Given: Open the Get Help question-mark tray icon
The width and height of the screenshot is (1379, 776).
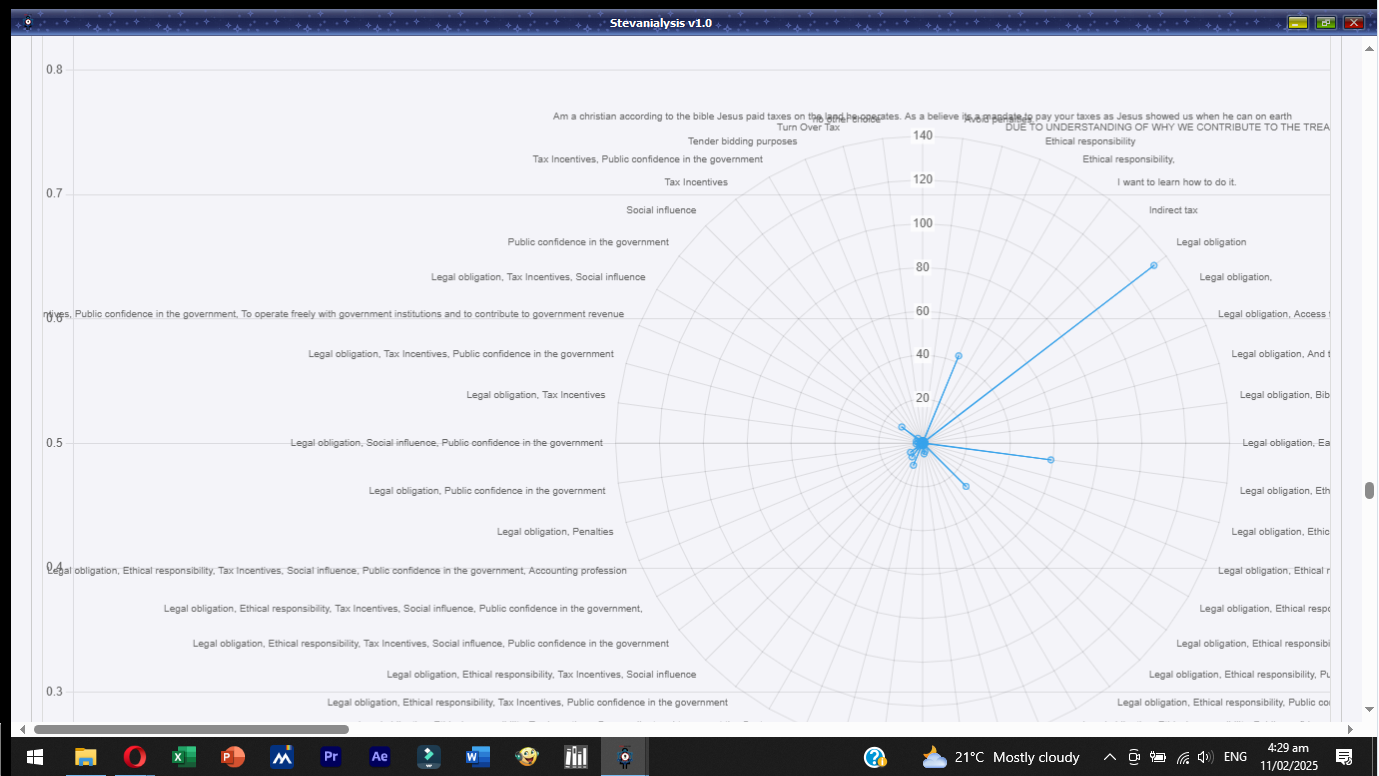Looking at the screenshot, I should 875,757.
